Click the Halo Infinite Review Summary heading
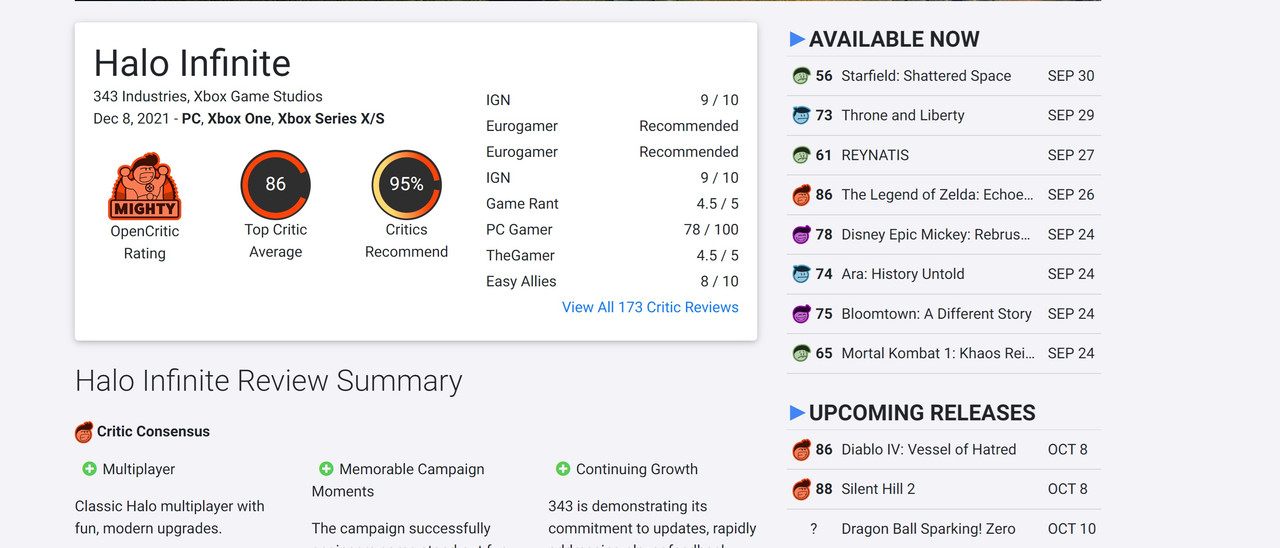 coord(269,381)
